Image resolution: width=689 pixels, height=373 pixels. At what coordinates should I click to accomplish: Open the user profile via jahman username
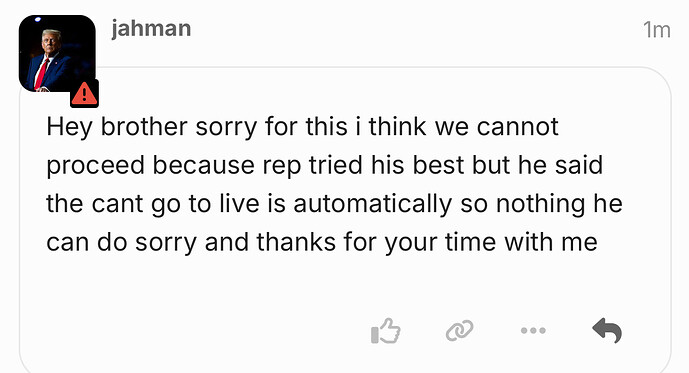point(151,29)
